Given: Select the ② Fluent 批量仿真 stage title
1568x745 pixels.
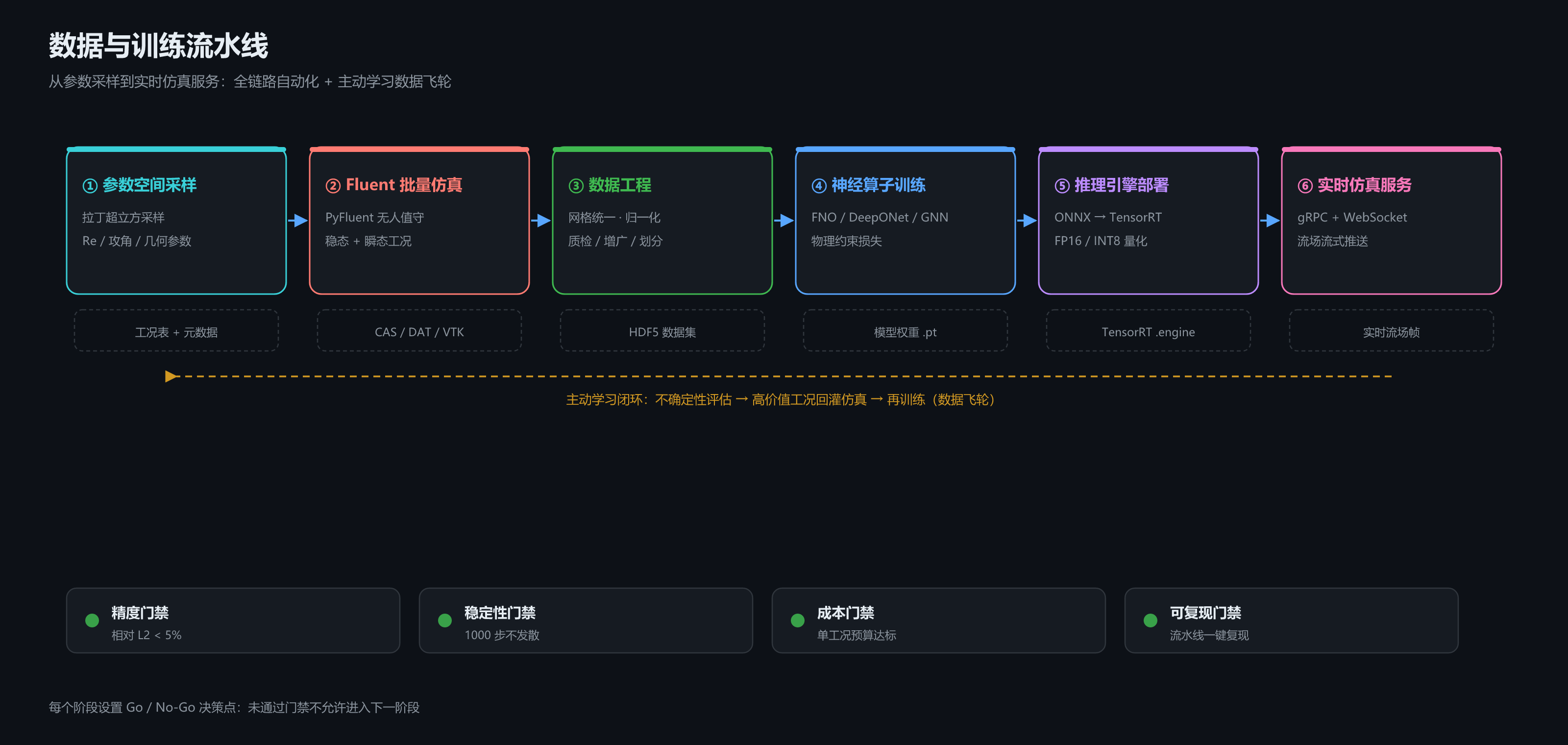Looking at the screenshot, I should (394, 185).
